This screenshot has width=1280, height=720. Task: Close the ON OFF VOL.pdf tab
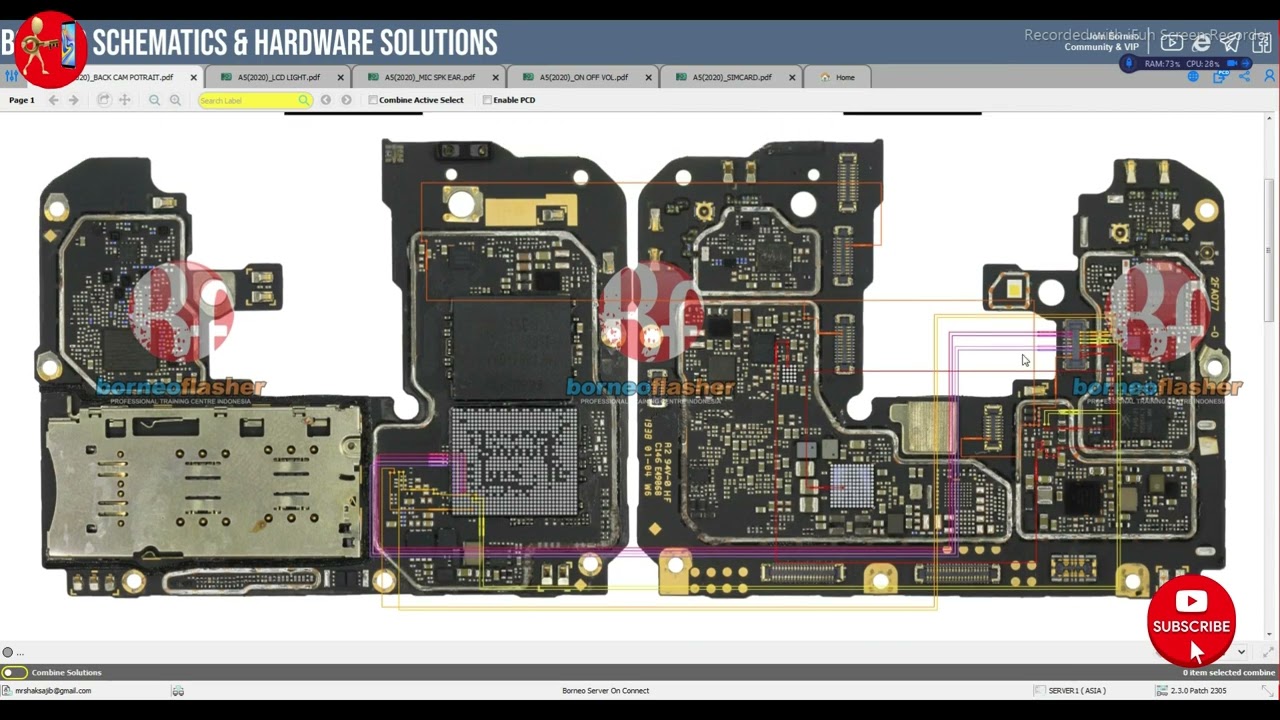click(x=649, y=77)
